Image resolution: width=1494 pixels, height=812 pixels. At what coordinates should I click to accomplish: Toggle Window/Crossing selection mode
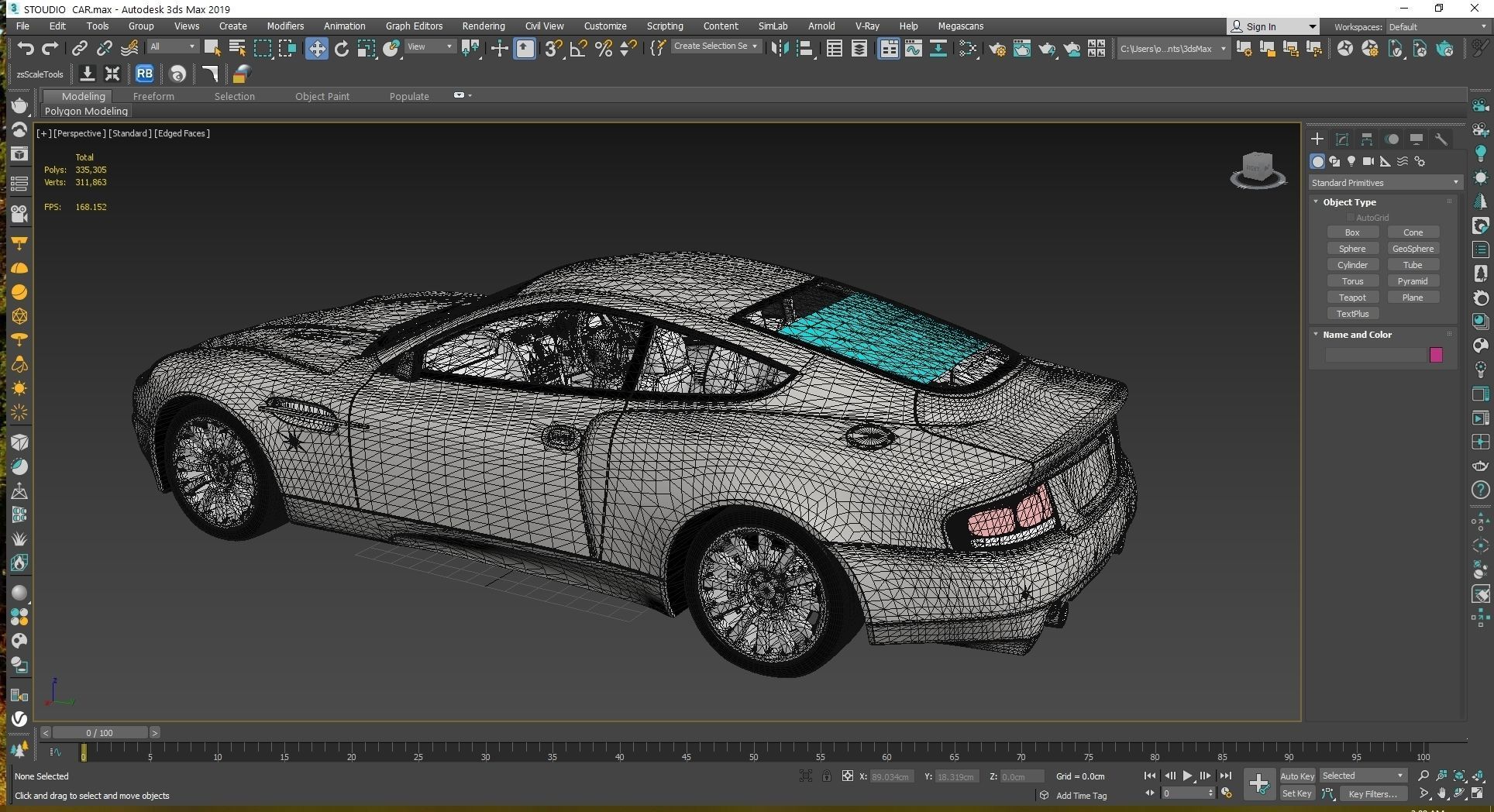point(287,49)
